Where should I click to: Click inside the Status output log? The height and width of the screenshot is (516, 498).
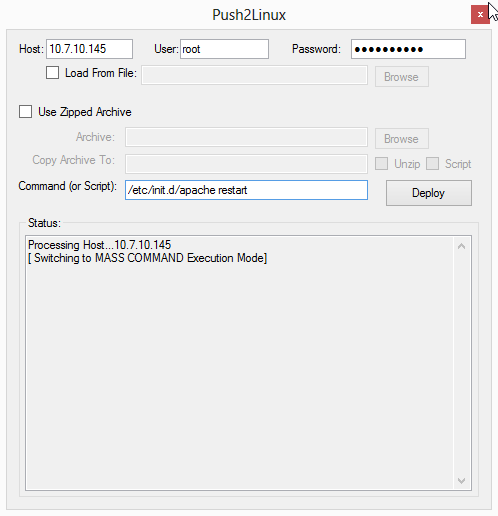tap(239, 363)
